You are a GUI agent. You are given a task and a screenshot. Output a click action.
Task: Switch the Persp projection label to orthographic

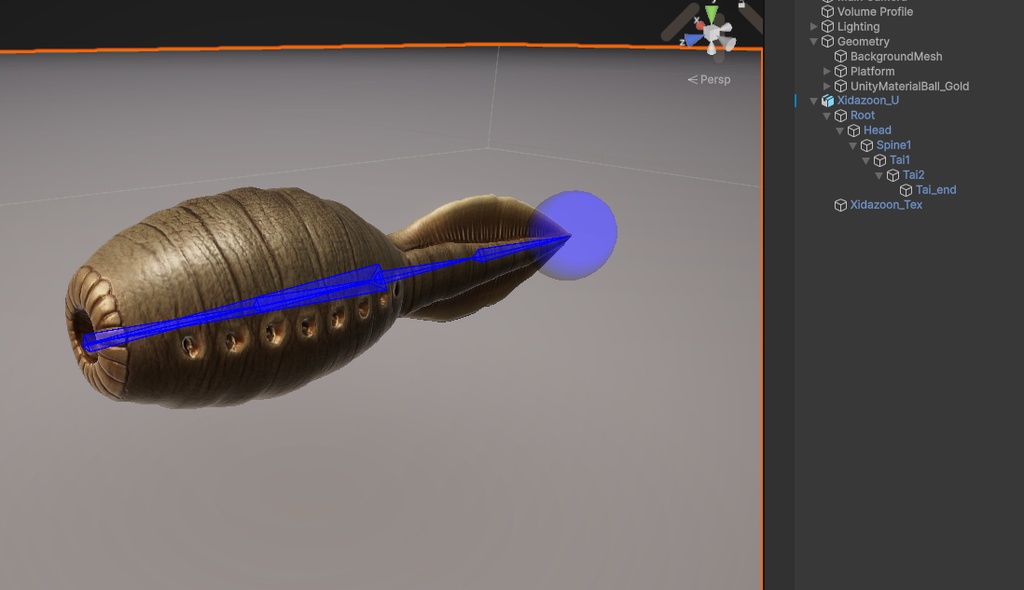[709, 80]
